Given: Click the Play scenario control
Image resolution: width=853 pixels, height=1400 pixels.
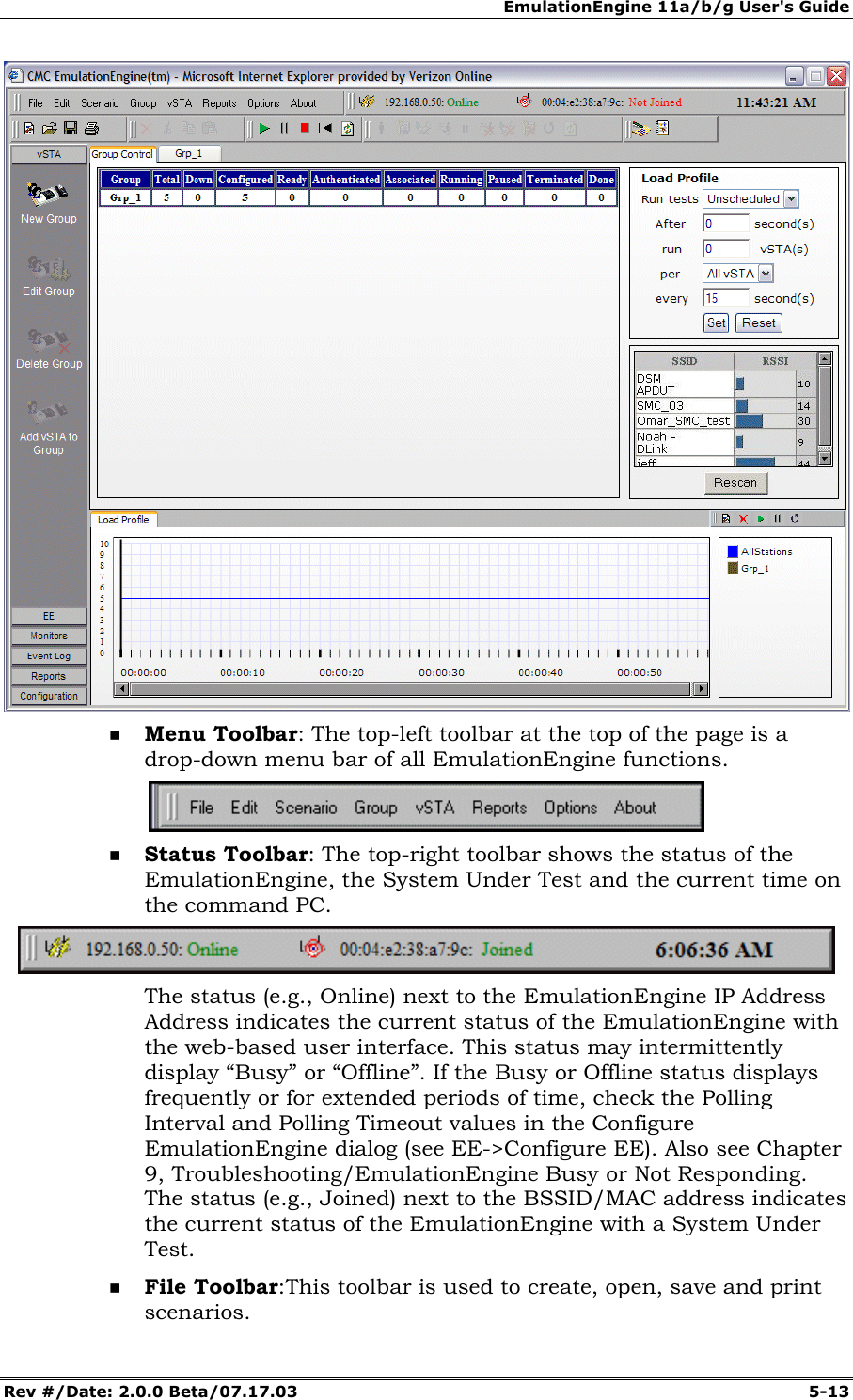Looking at the screenshot, I should (x=265, y=129).
